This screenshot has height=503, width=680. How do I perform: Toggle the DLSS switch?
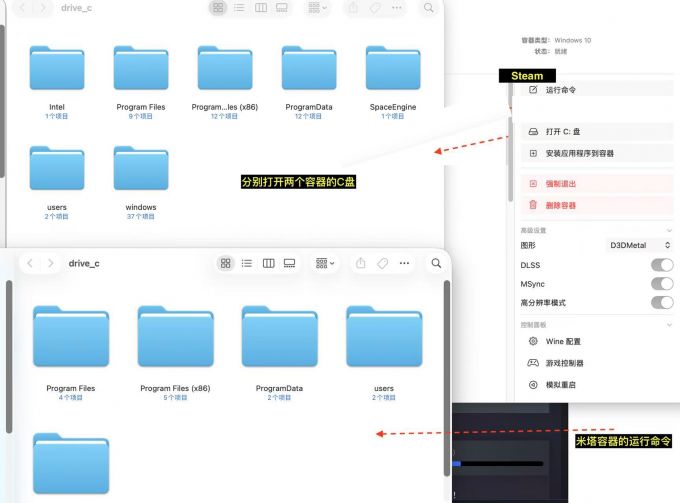[x=662, y=265]
